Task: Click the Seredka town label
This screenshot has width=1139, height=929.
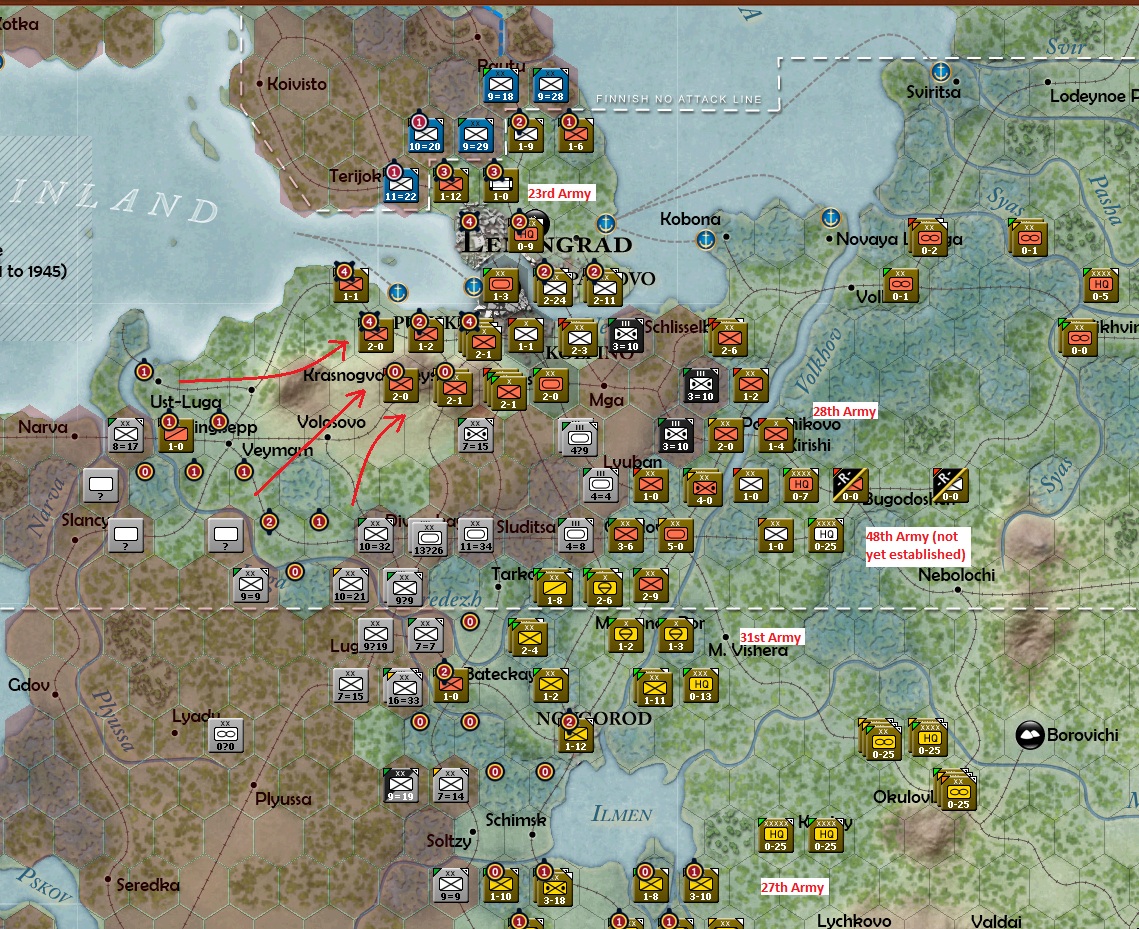Action: pyautogui.click(x=147, y=885)
